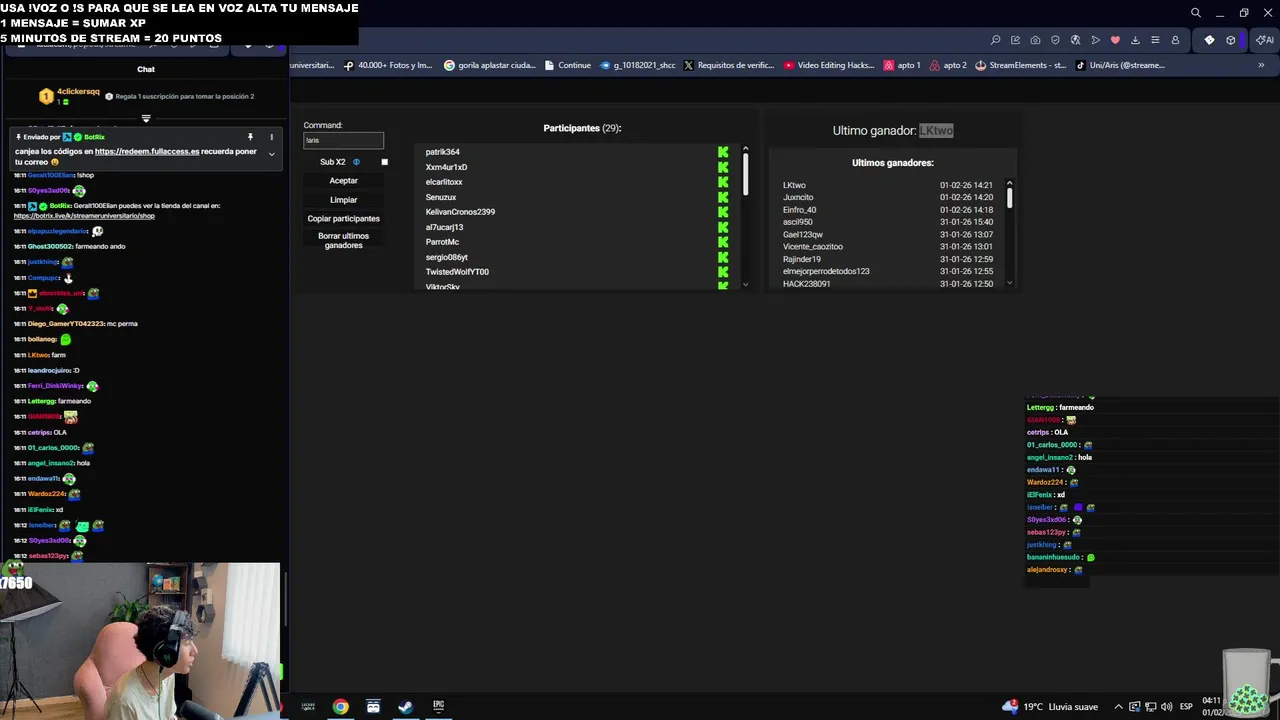Open the downloads icon in browser toolbar

1135,40
